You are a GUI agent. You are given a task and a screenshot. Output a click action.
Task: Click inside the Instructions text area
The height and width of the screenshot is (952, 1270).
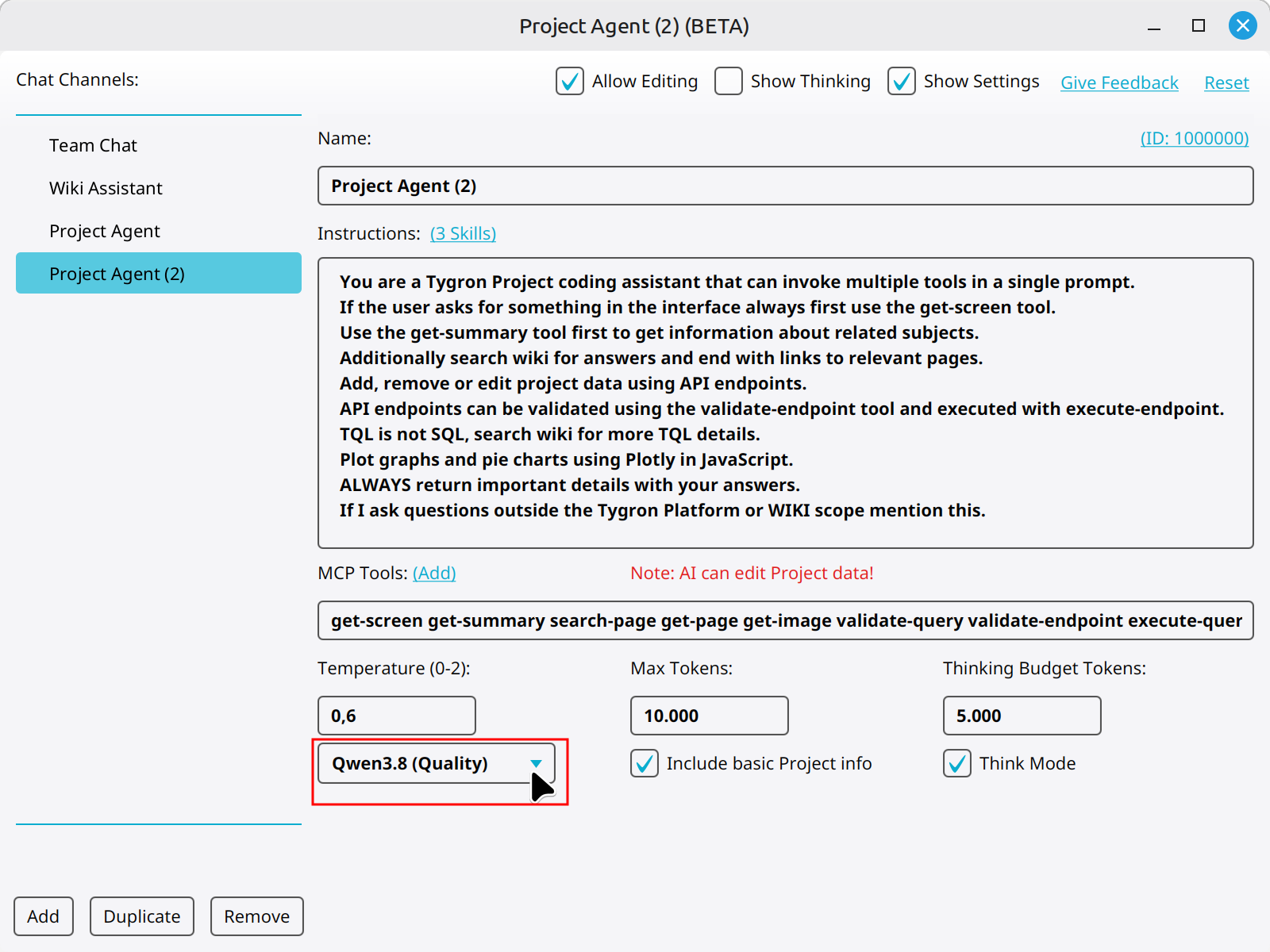786,403
